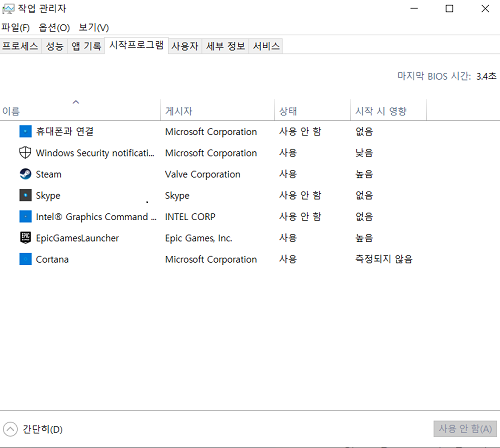Switch to the 성능 tab
This screenshot has height=448, width=500.
coord(55,46)
